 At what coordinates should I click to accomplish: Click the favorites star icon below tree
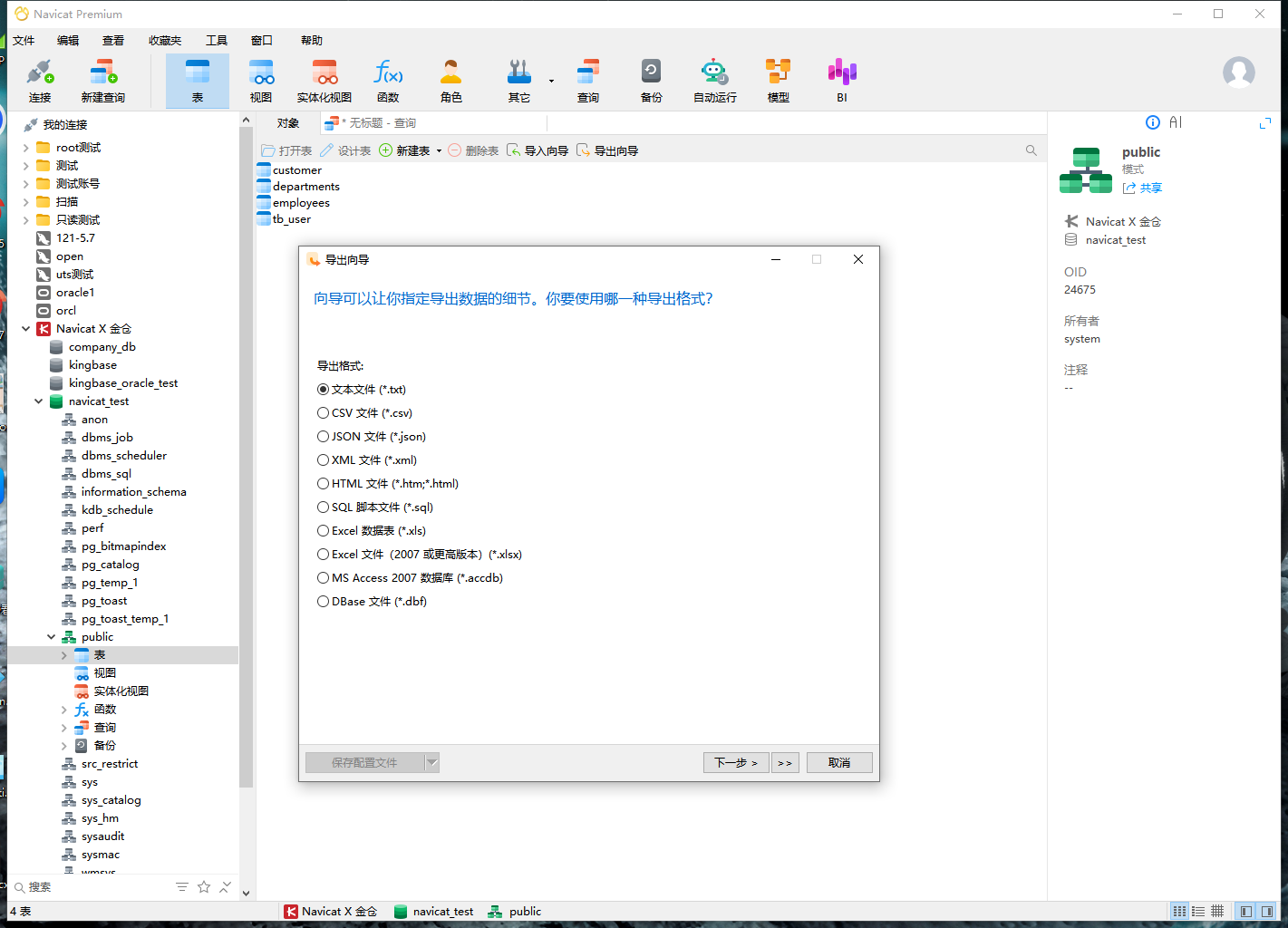click(204, 886)
